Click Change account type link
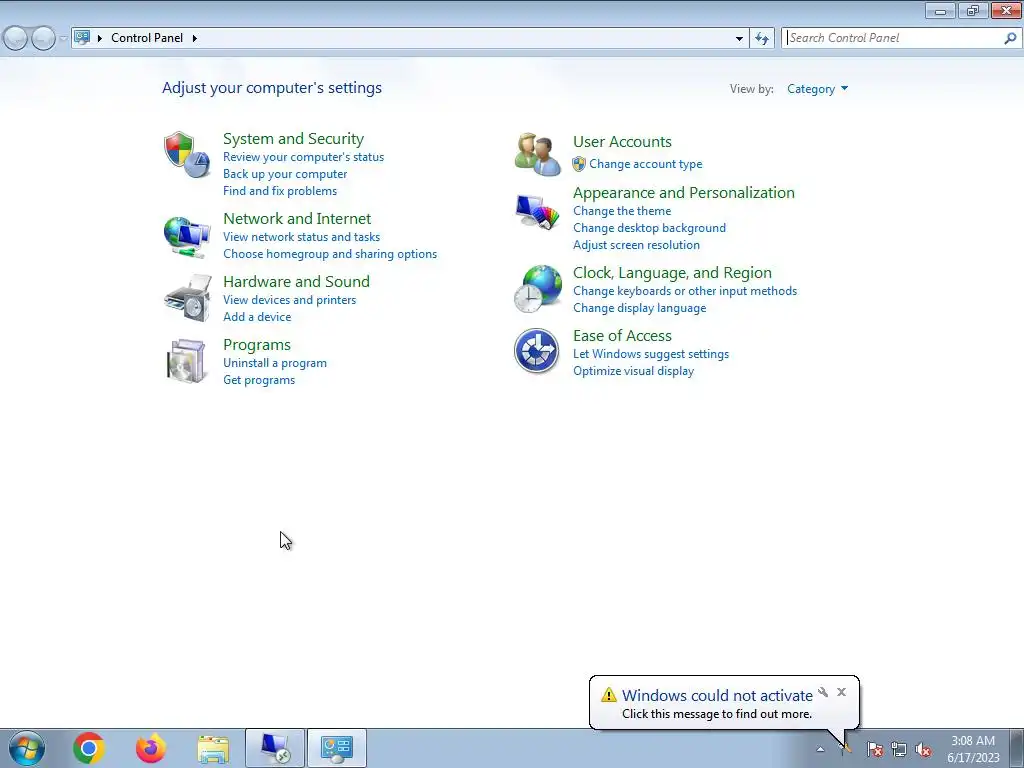 point(645,164)
